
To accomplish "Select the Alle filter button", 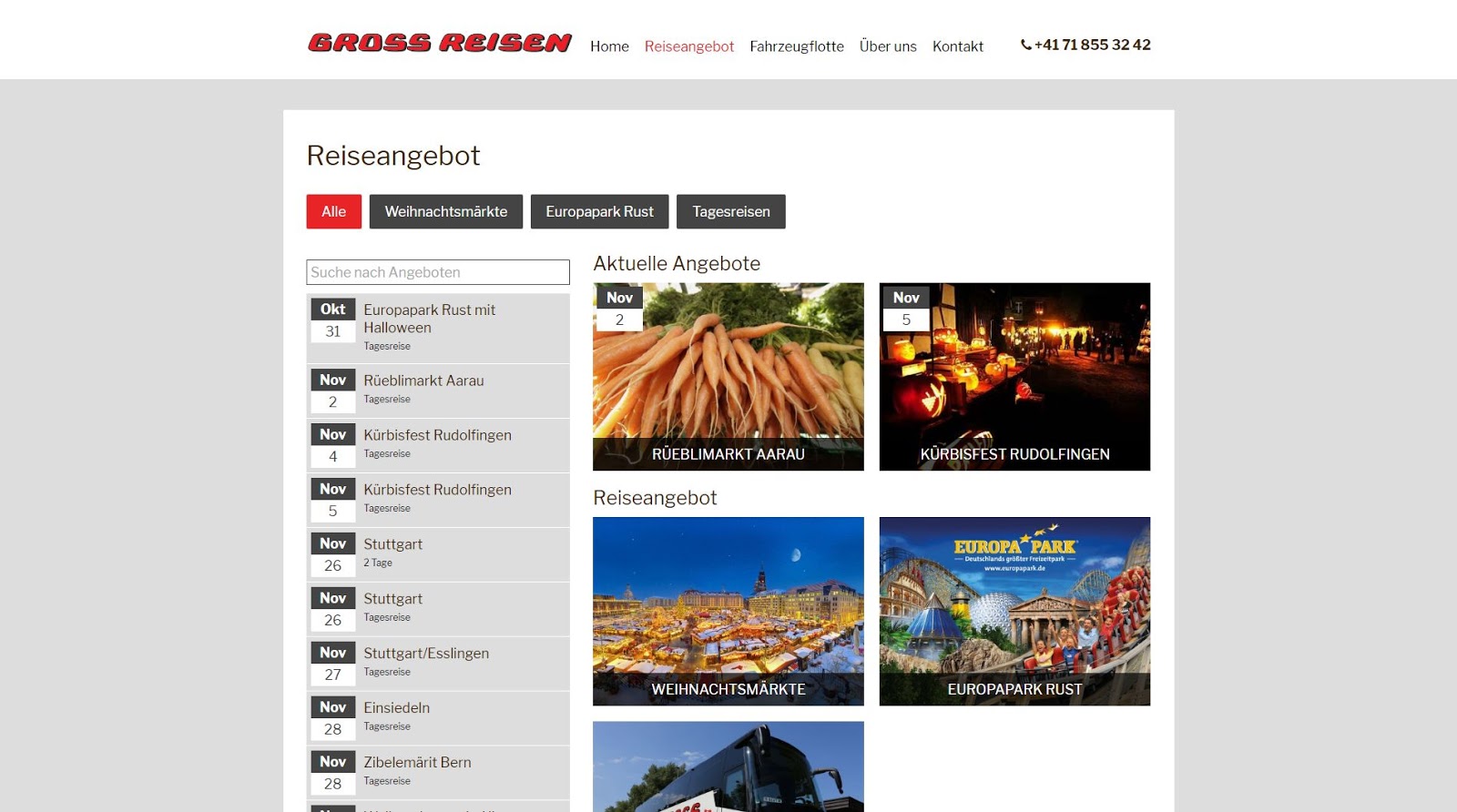I will click(x=333, y=211).
